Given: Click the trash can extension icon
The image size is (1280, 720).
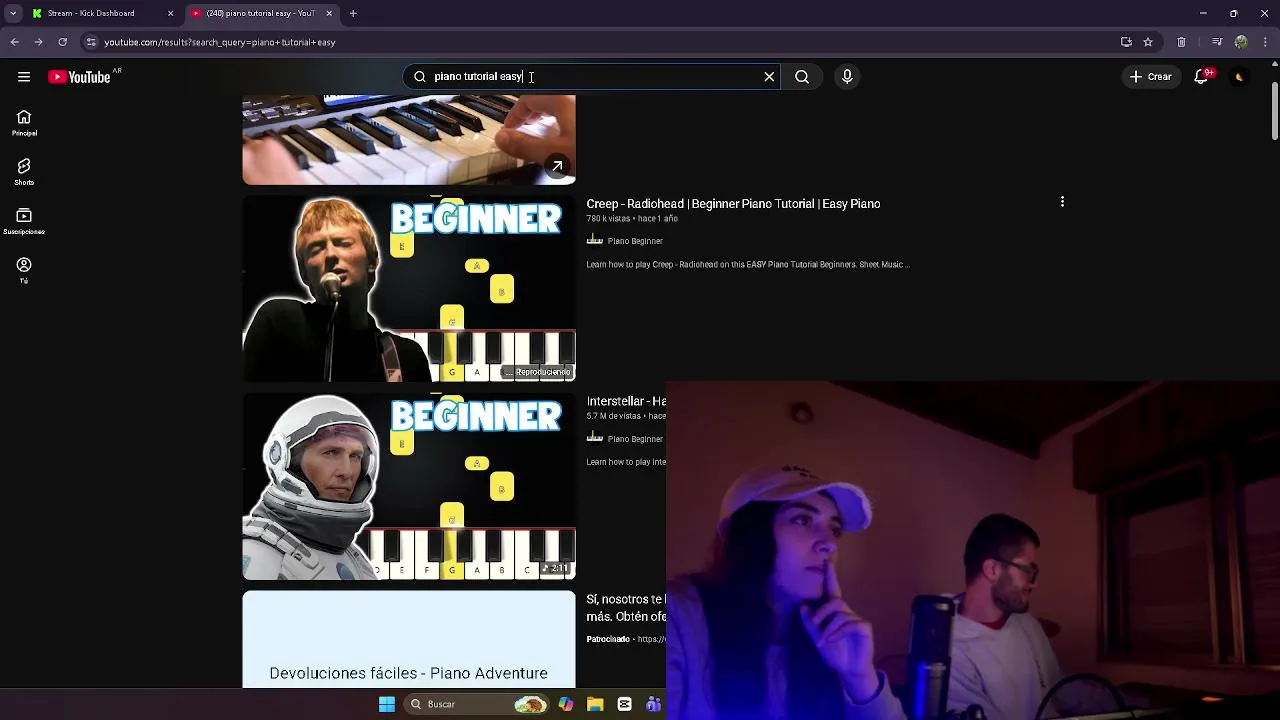Looking at the screenshot, I should (x=1181, y=42).
